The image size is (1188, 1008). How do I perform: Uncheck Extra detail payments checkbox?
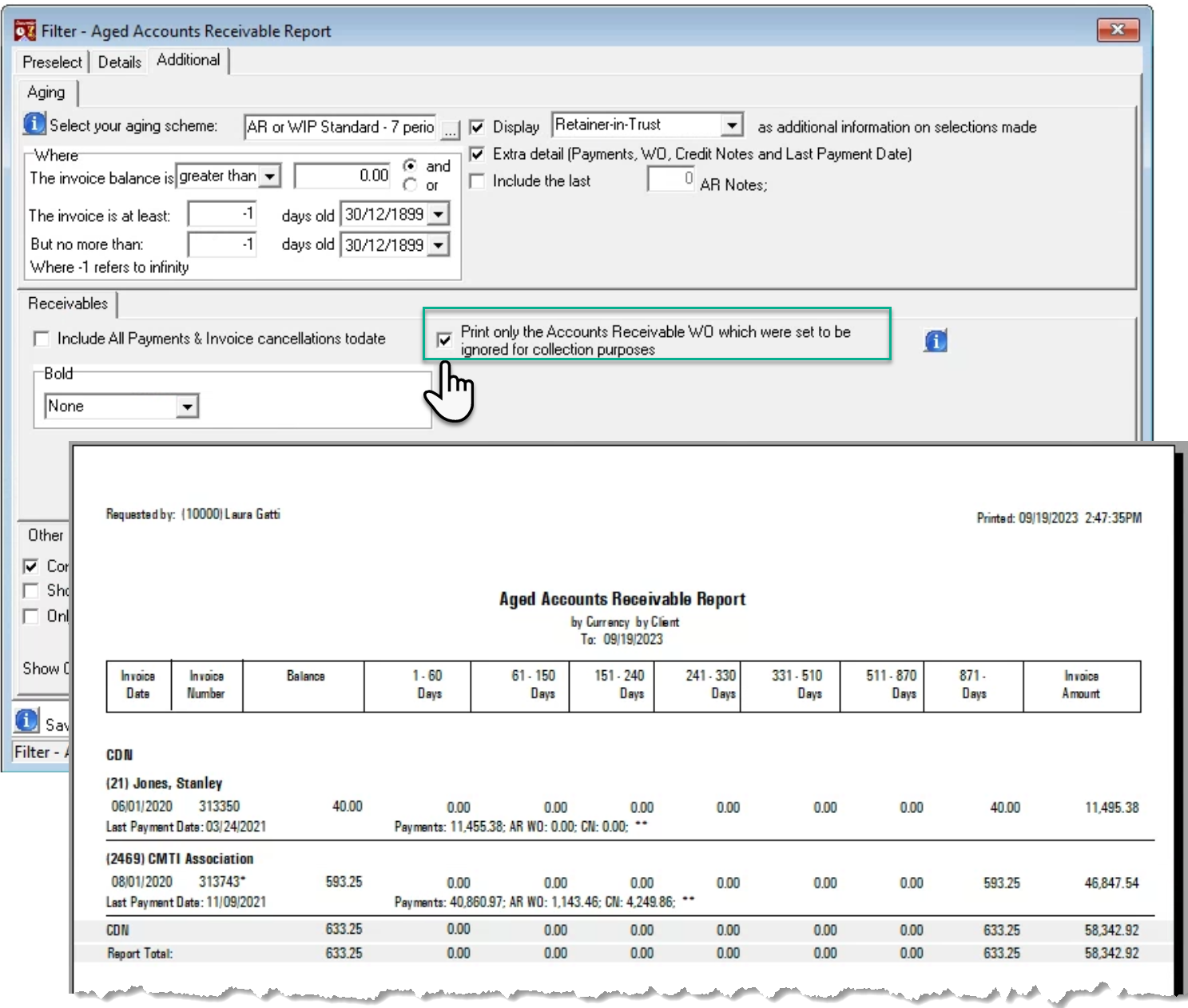tap(477, 154)
